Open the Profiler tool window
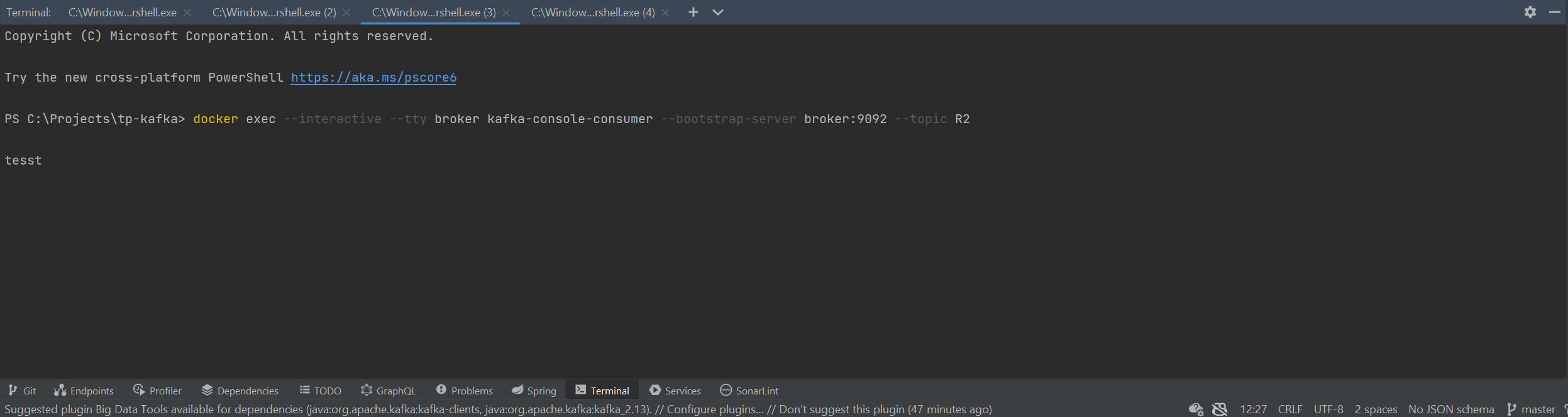 [x=158, y=390]
